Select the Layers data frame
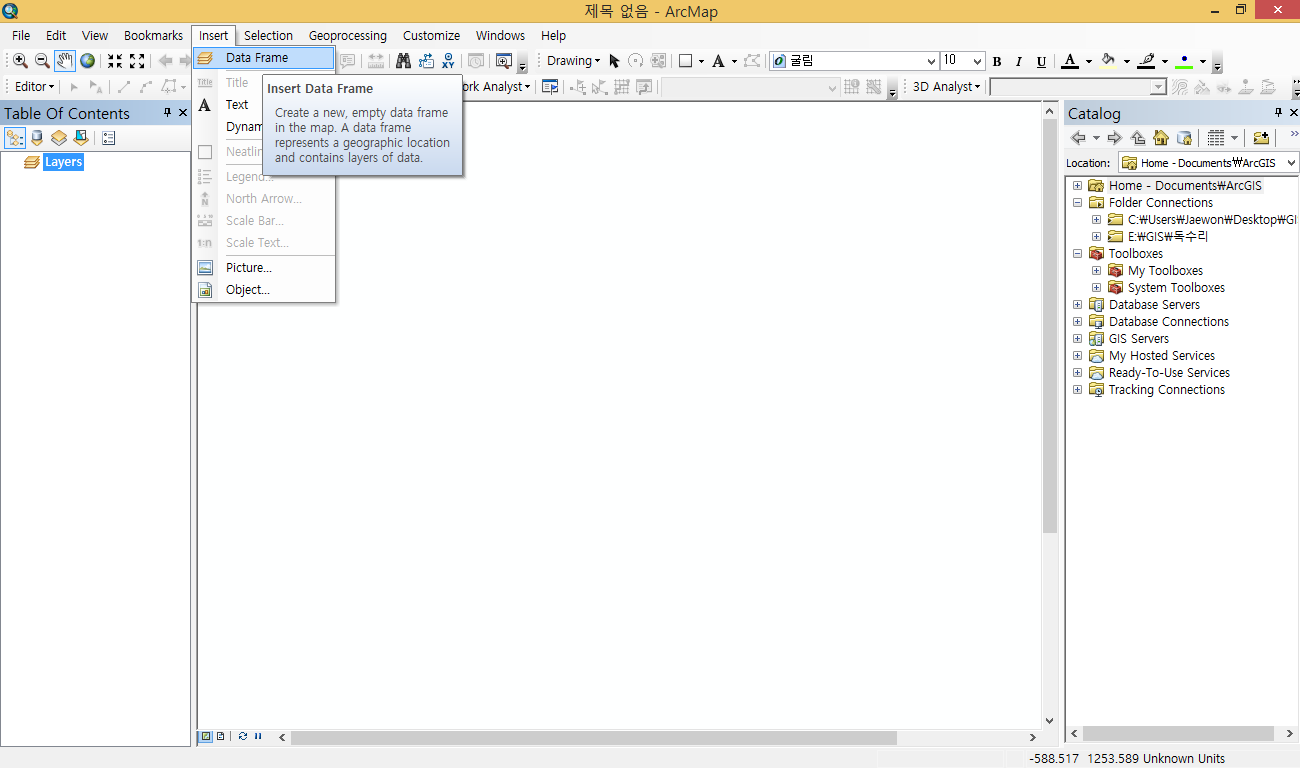The width and height of the screenshot is (1300, 768). (63, 162)
